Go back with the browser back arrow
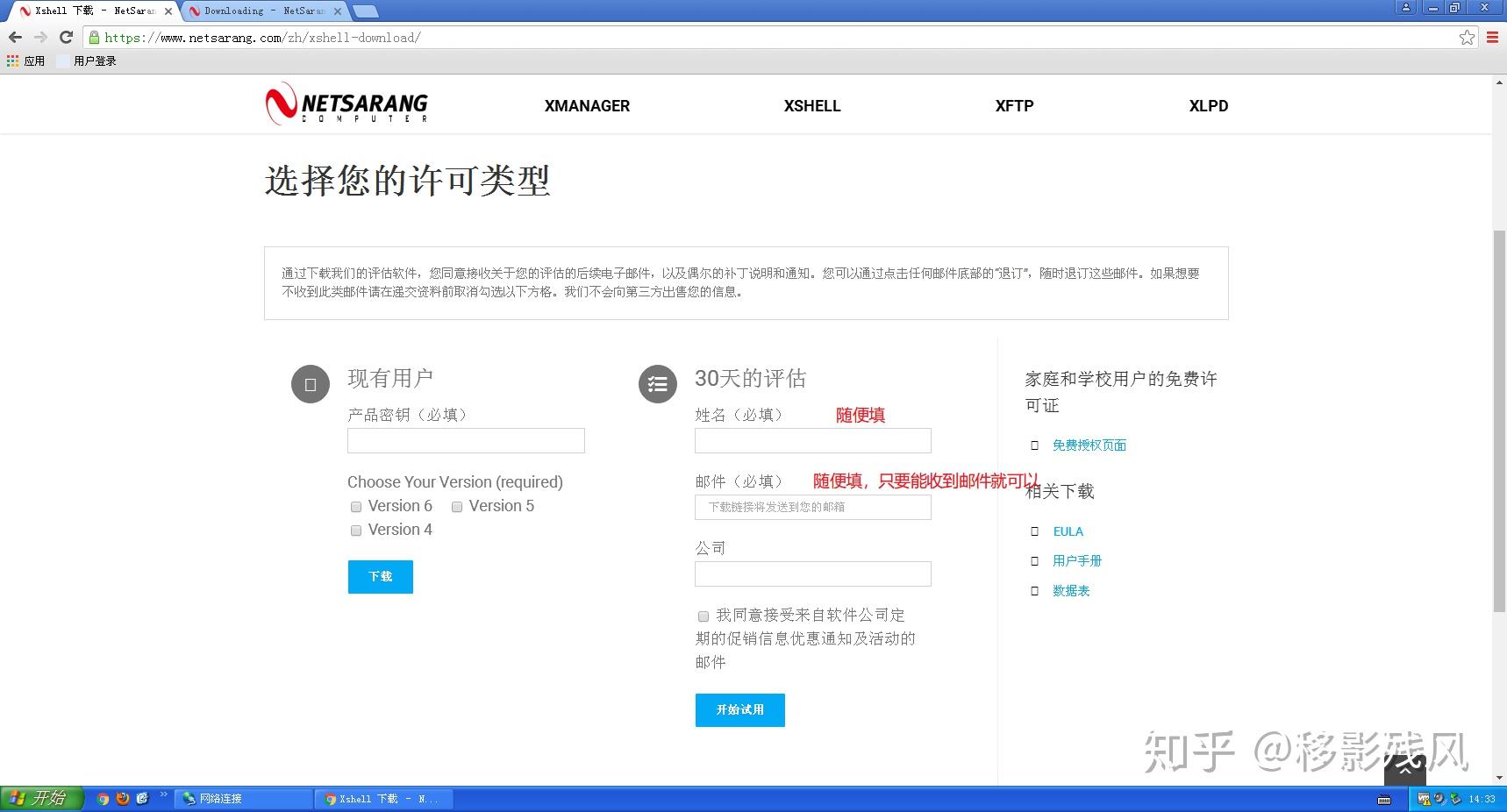The image size is (1507, 812). (x=15, y=38)
